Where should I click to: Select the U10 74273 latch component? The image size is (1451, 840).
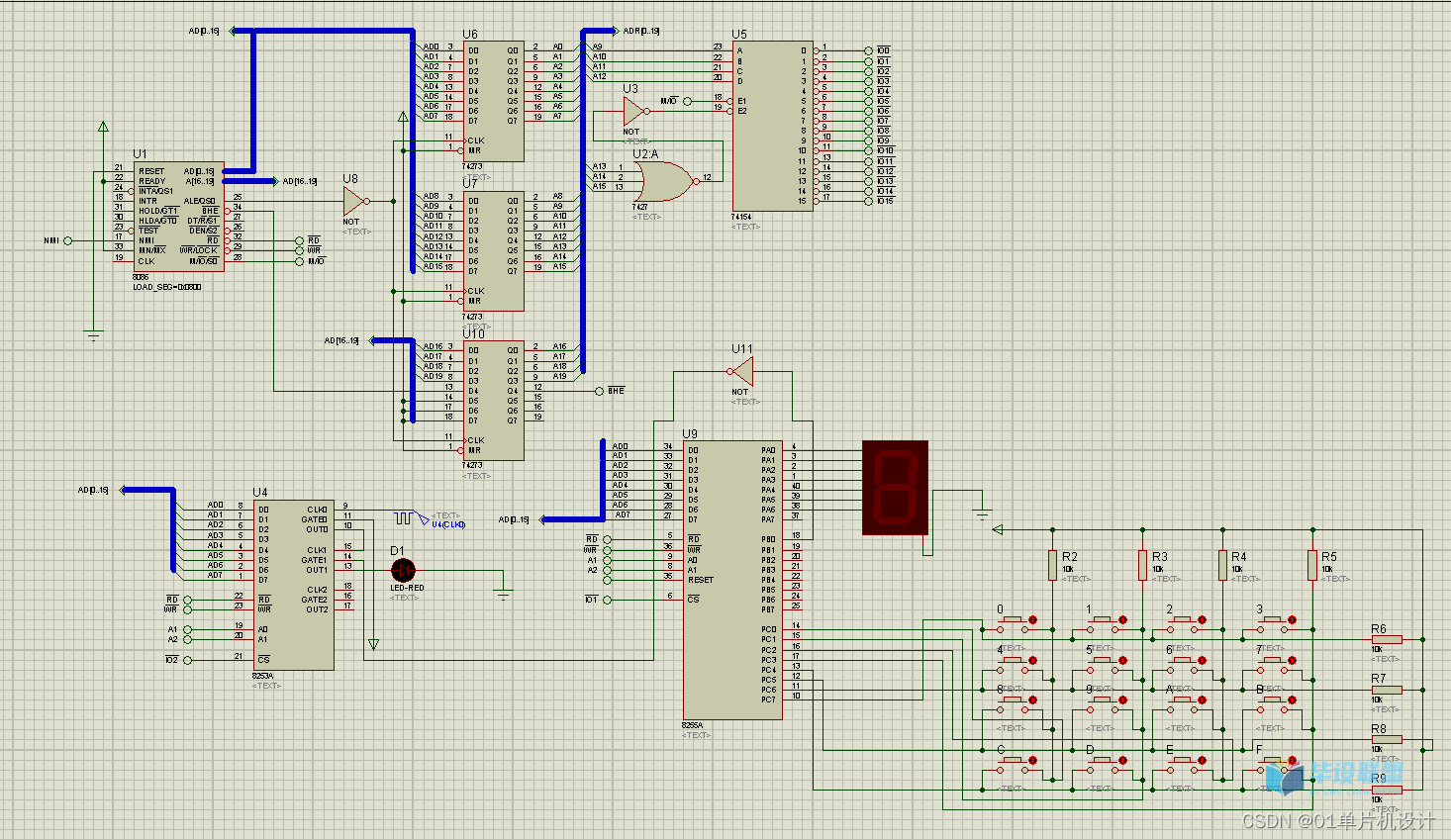493,401
